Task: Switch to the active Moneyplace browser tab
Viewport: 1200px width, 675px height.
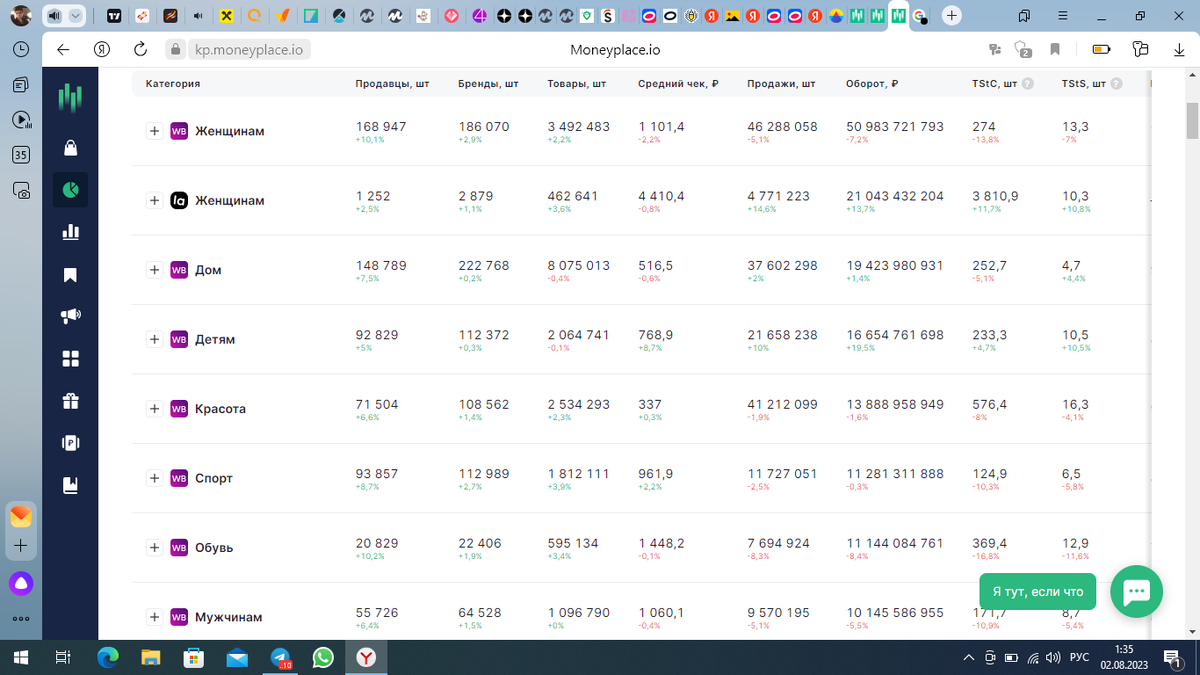Action: click(x=899, y=16)
